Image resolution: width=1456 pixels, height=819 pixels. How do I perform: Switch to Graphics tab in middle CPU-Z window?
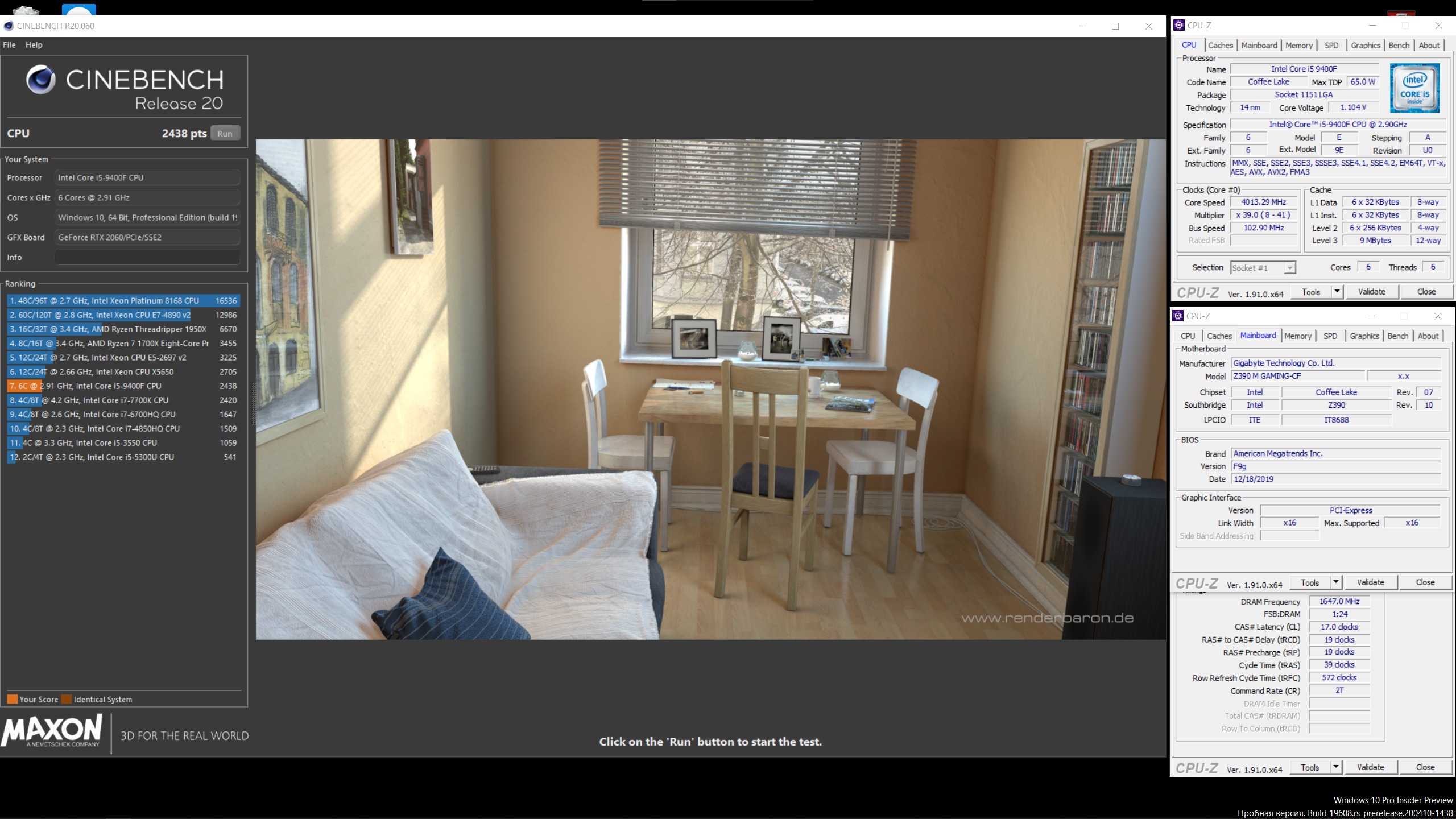1364,336
